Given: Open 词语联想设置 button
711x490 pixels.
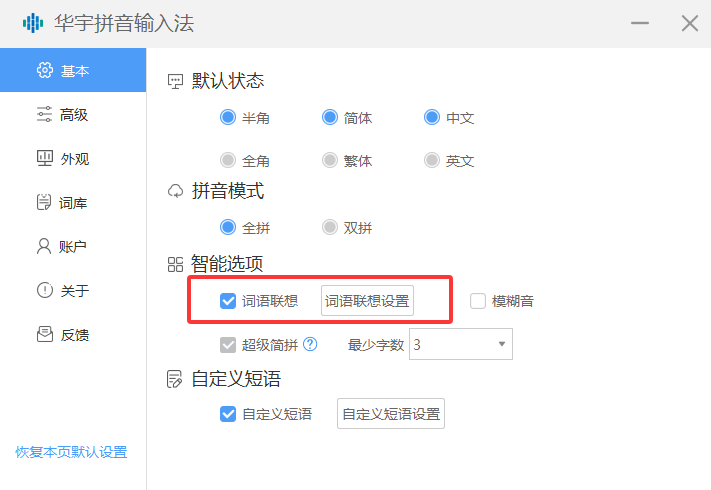Looking at the screenshot, I should pos(367,301).
